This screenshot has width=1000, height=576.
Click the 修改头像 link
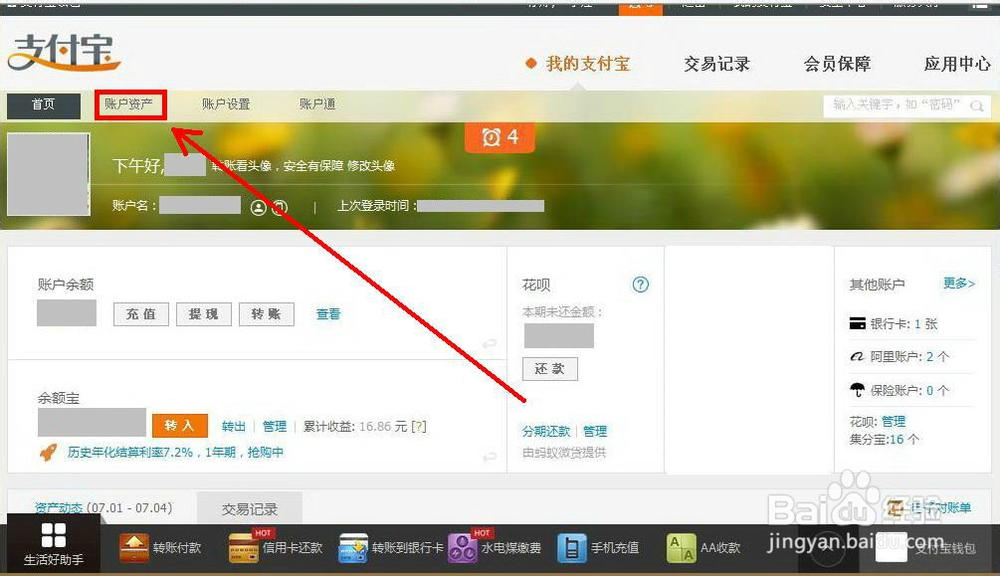[x=371, y=166]
